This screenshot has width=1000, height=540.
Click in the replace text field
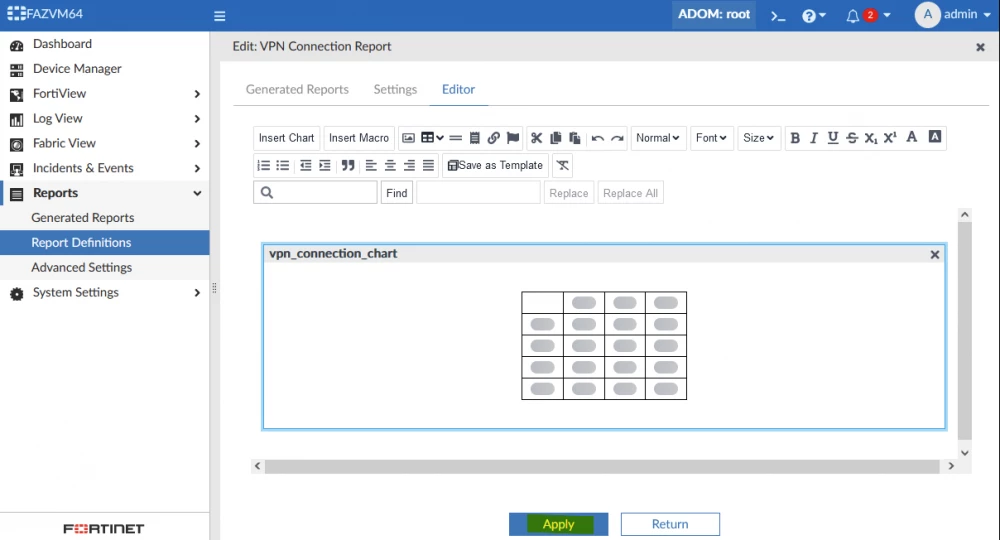[478, 193]
